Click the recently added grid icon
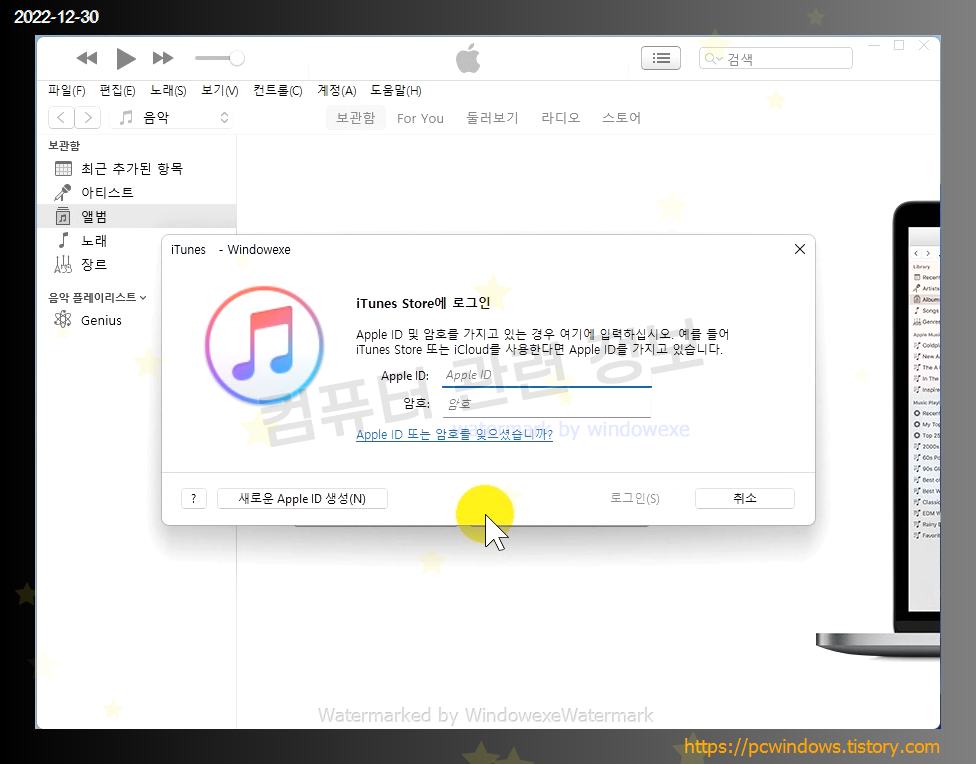 click(63, 169)
